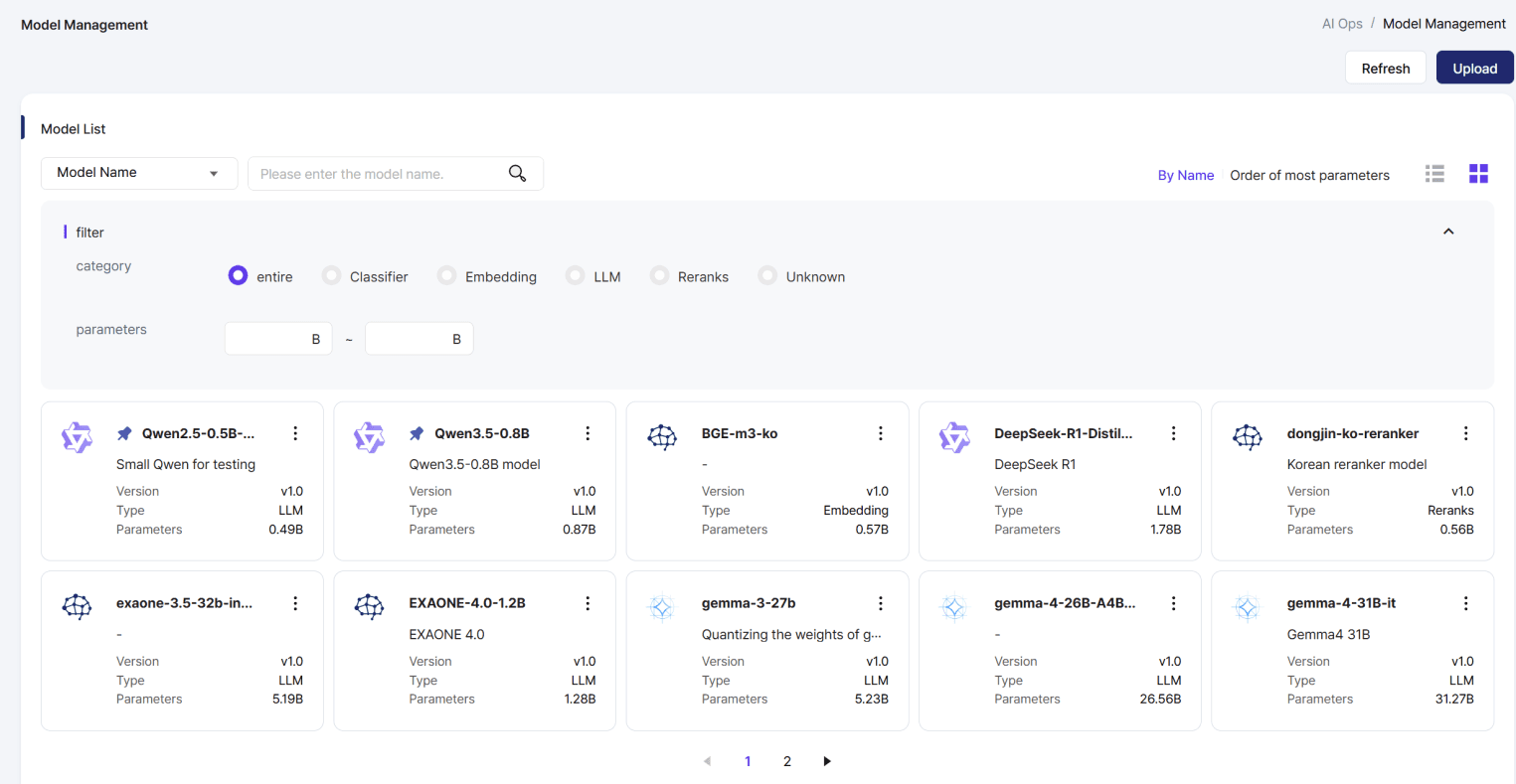Image resolution: width=1516 pixels, height=784 pixels.
Task: Click the model icon on dongjin-ko-reranker card
Action: (x=1248, y=437)
